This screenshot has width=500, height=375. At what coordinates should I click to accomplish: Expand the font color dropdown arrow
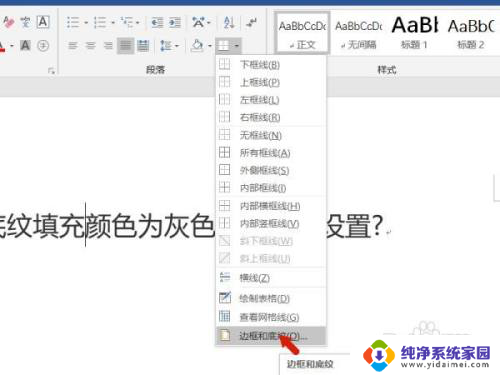[x=12, y=46]
